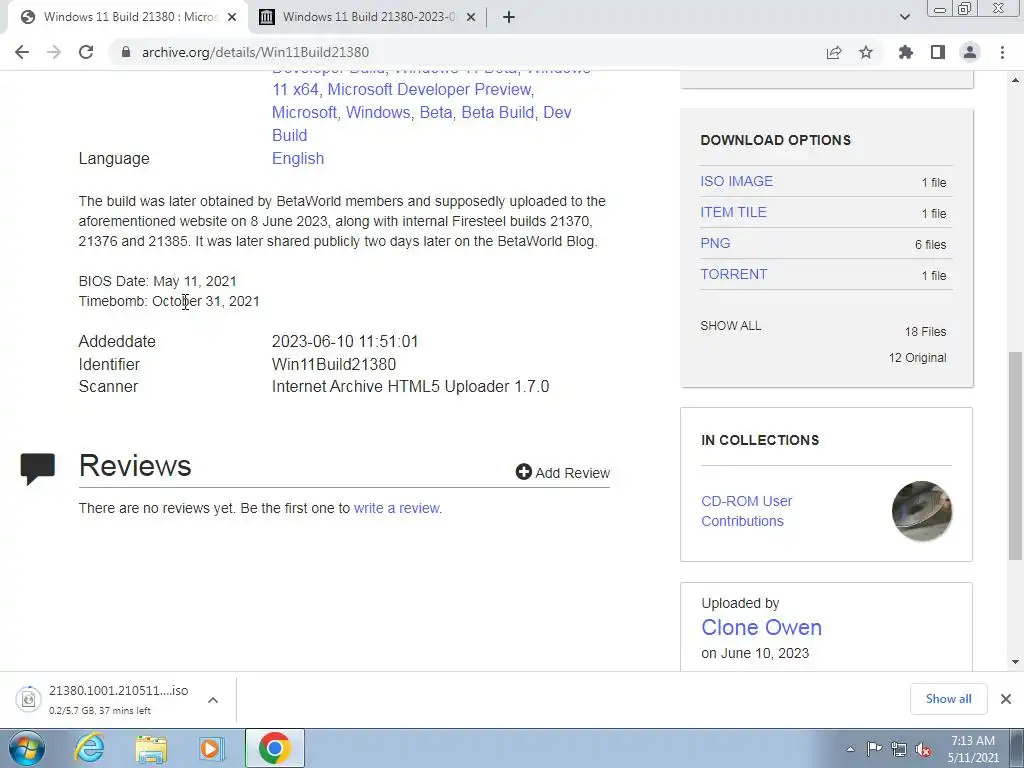Click the Beta topic tag

click(x=436, y=112)
